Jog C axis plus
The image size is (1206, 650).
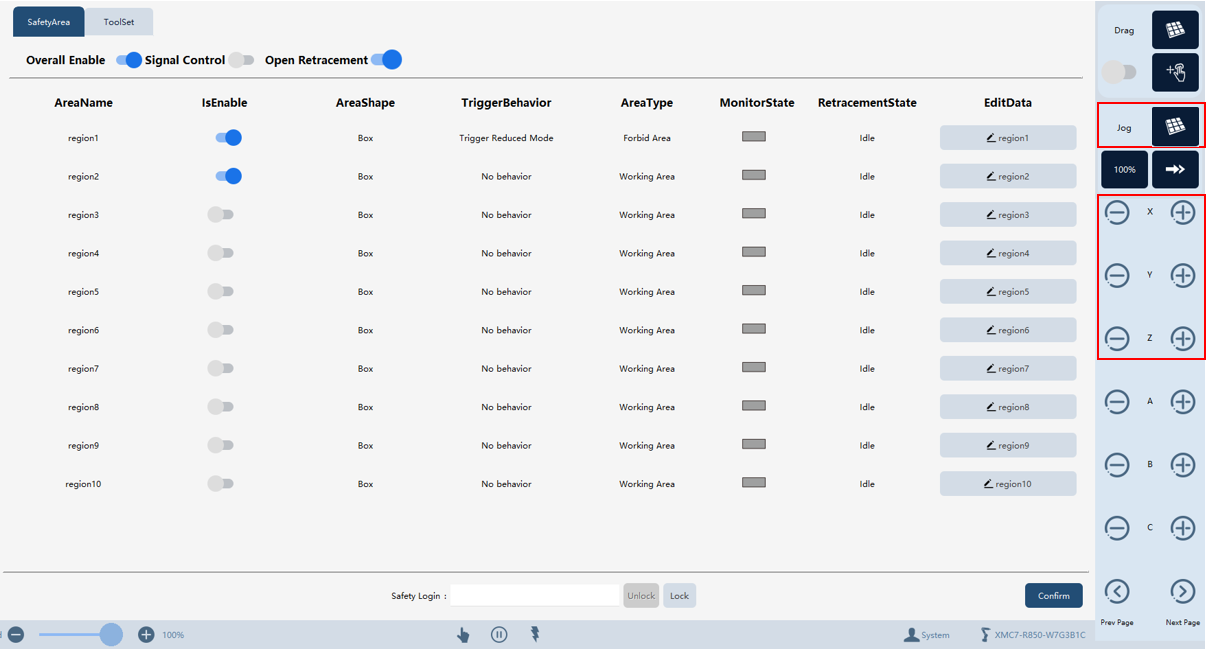point(1183,527)
